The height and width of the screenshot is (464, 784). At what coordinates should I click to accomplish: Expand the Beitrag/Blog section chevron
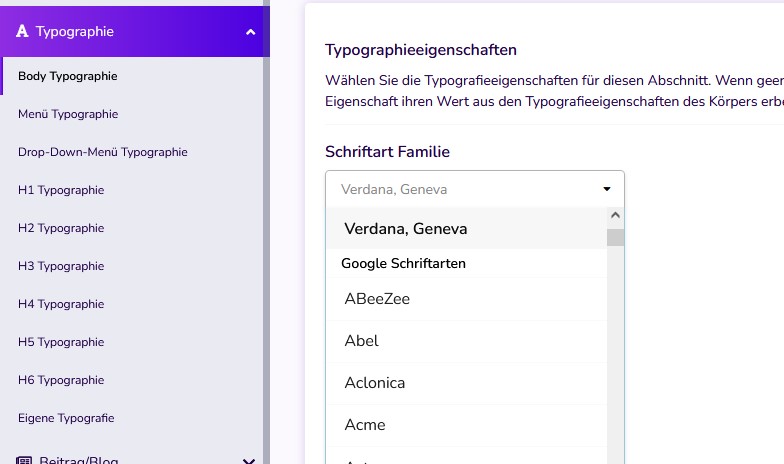tap(249, 460)
